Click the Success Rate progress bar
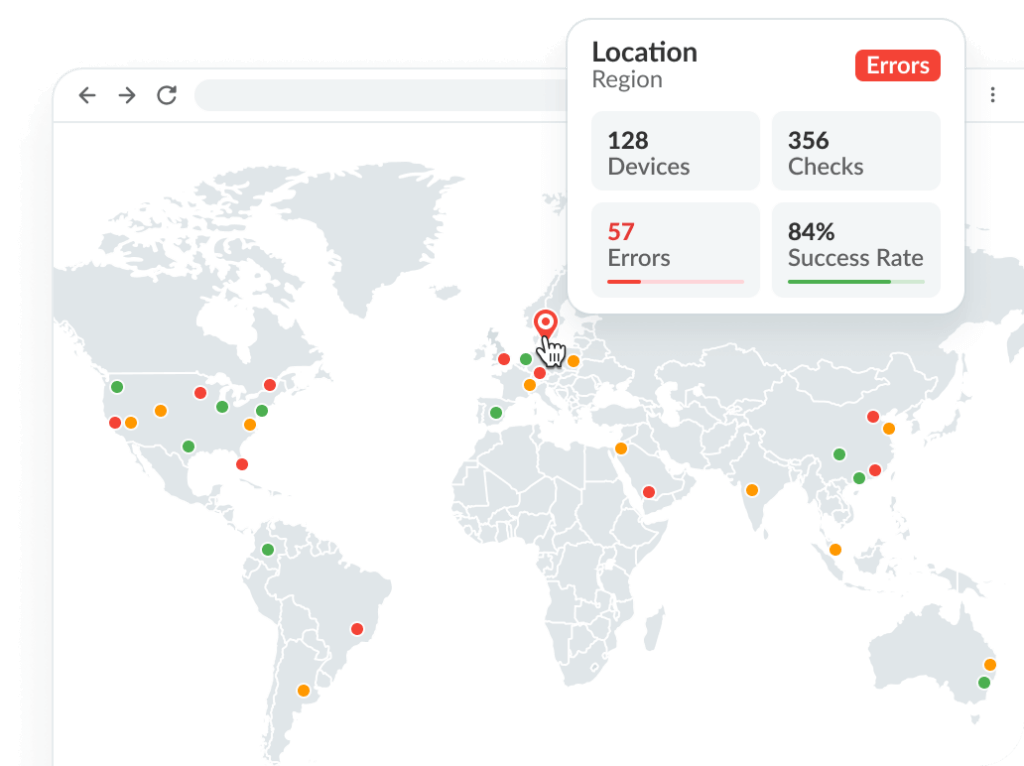Viewport: 1024px width, 766px height. (855, 283)
